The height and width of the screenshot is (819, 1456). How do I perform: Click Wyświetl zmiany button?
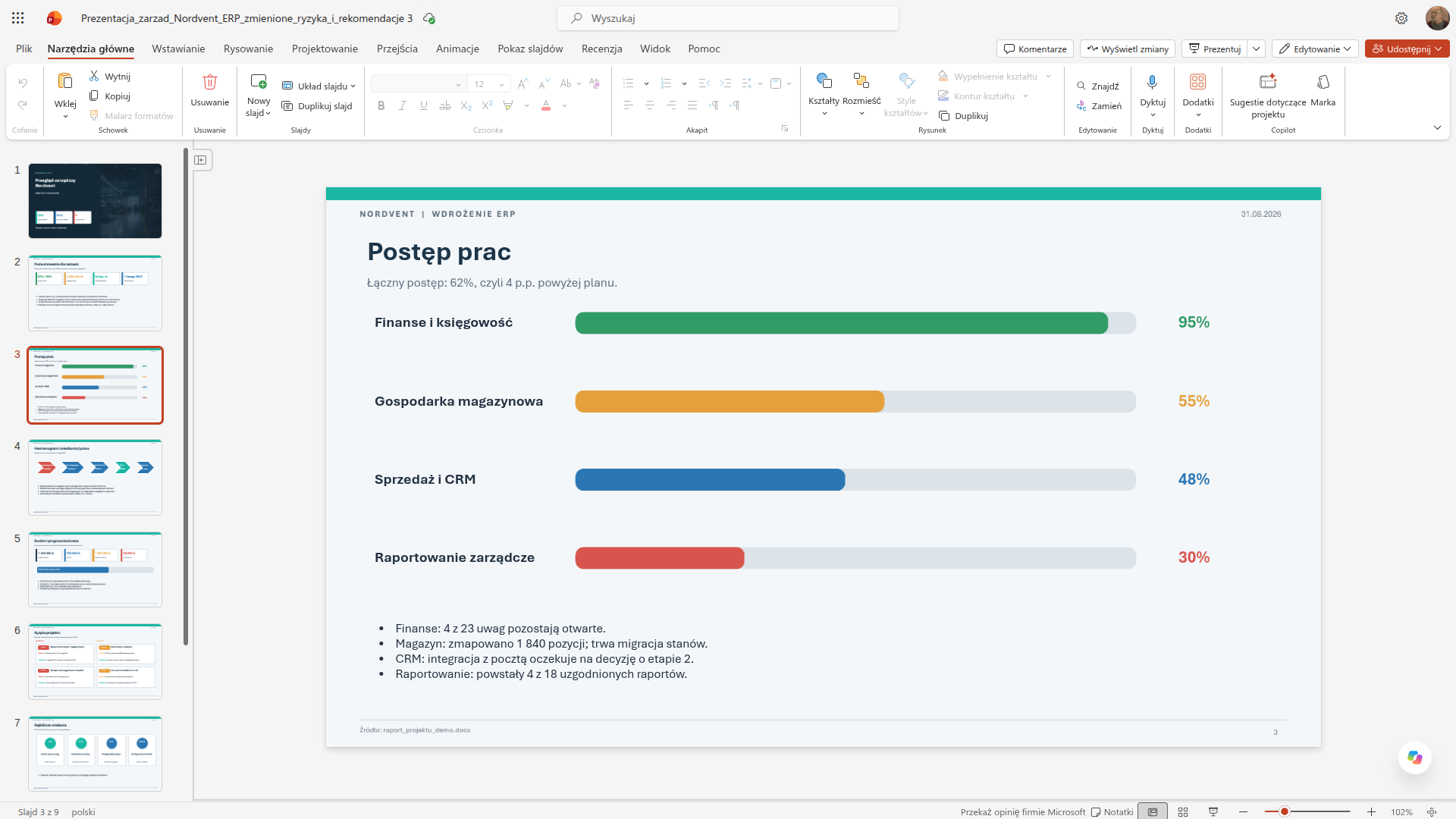click(1128, 49)
